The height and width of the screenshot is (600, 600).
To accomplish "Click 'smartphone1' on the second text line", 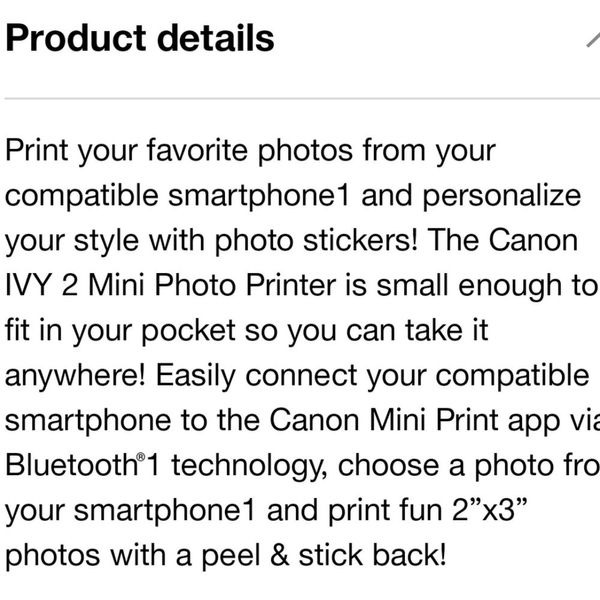I will [259, 196].
